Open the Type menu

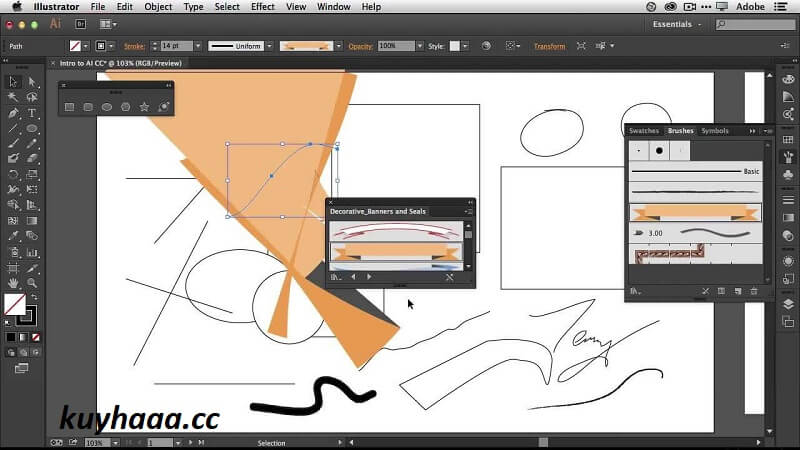point(193,7)
